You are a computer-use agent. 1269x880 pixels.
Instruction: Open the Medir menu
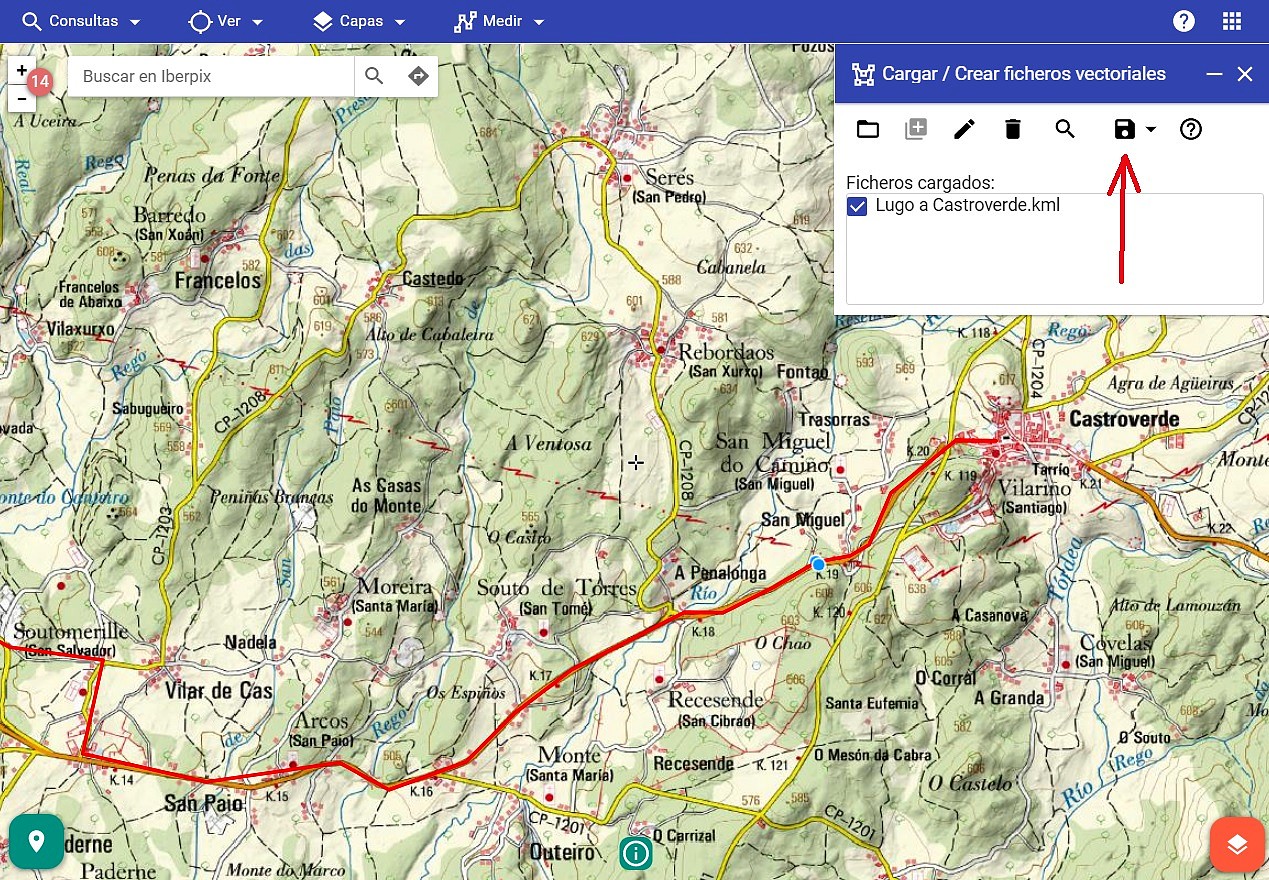[x=499, y=21]
